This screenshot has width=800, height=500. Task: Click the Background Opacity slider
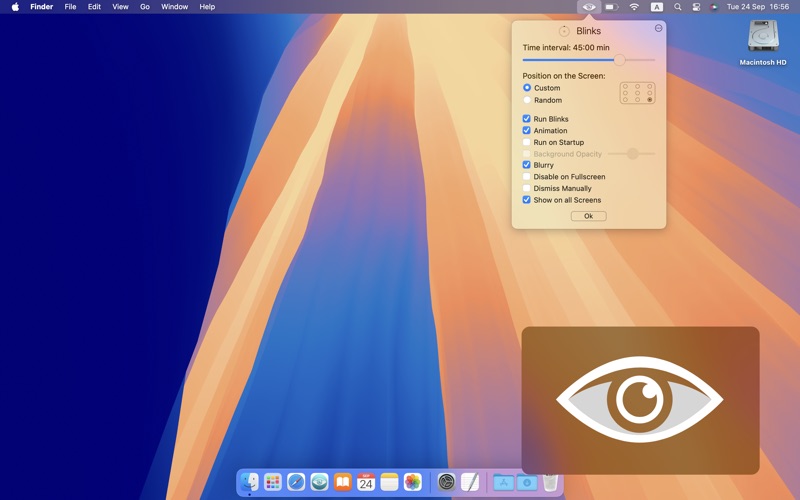(x=632, y=154)
